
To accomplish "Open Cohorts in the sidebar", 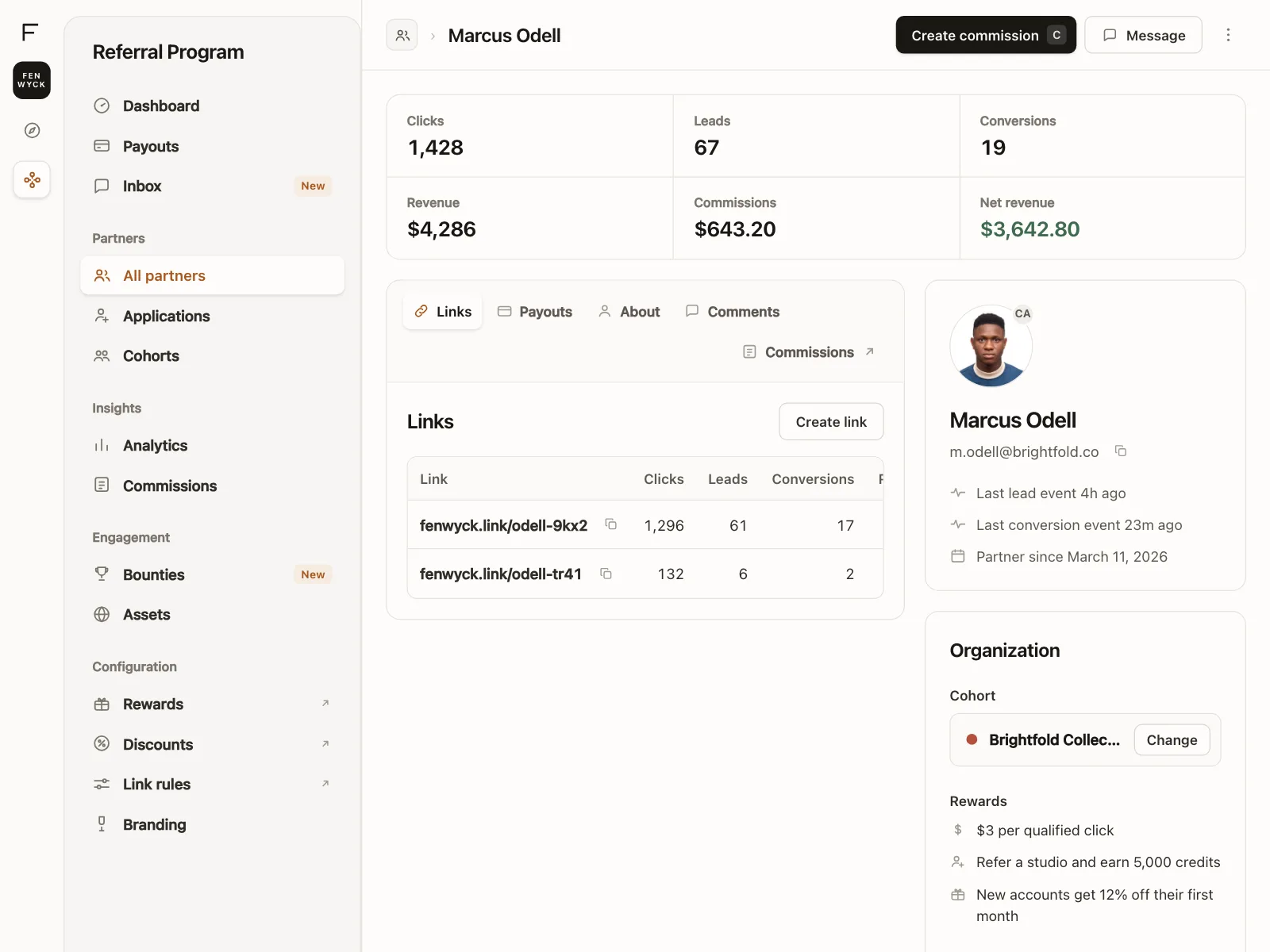I will [x=212, y=355].
